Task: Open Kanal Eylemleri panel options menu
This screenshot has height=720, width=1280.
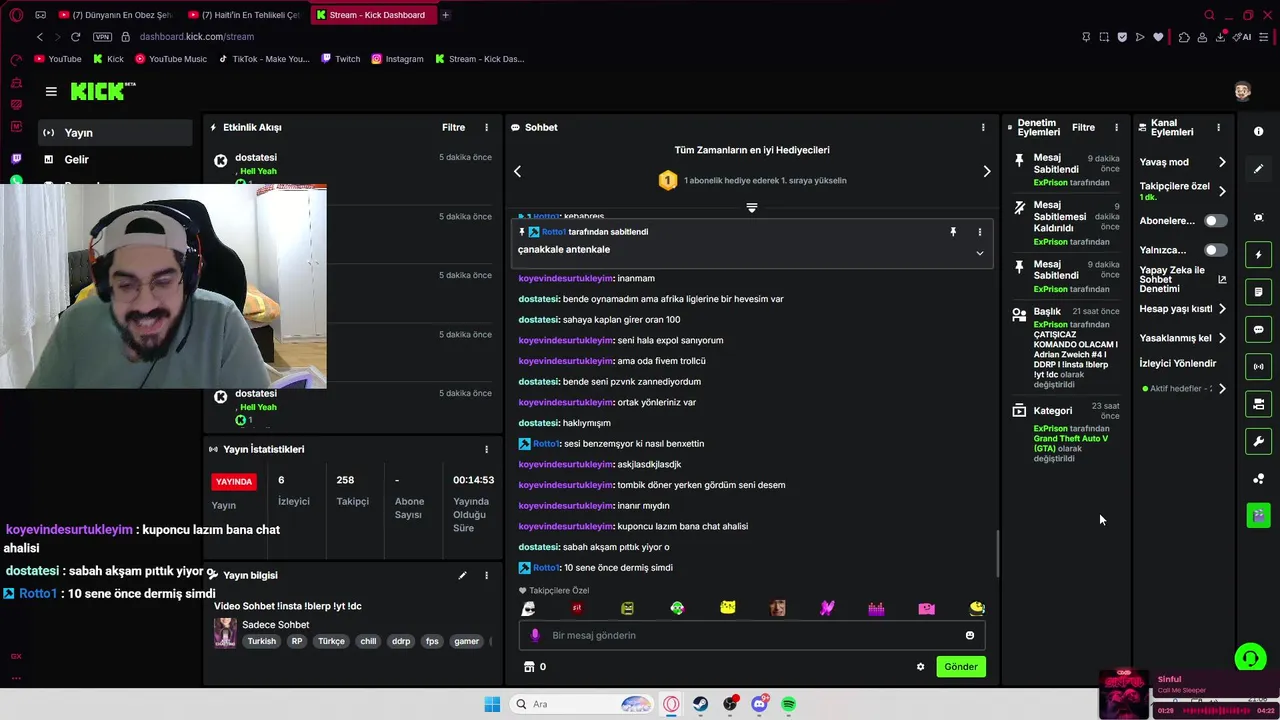Action: click(x=1218, y=128)
